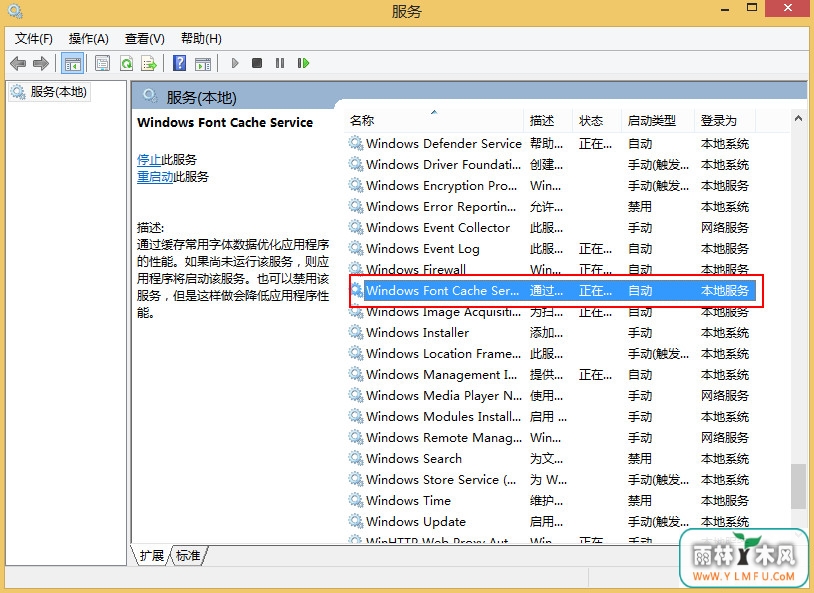Image resolution: width=814 pixels, height=593 pixels.
Task: Click the Export list toolbar icon
Action: (x=149, y=63)
